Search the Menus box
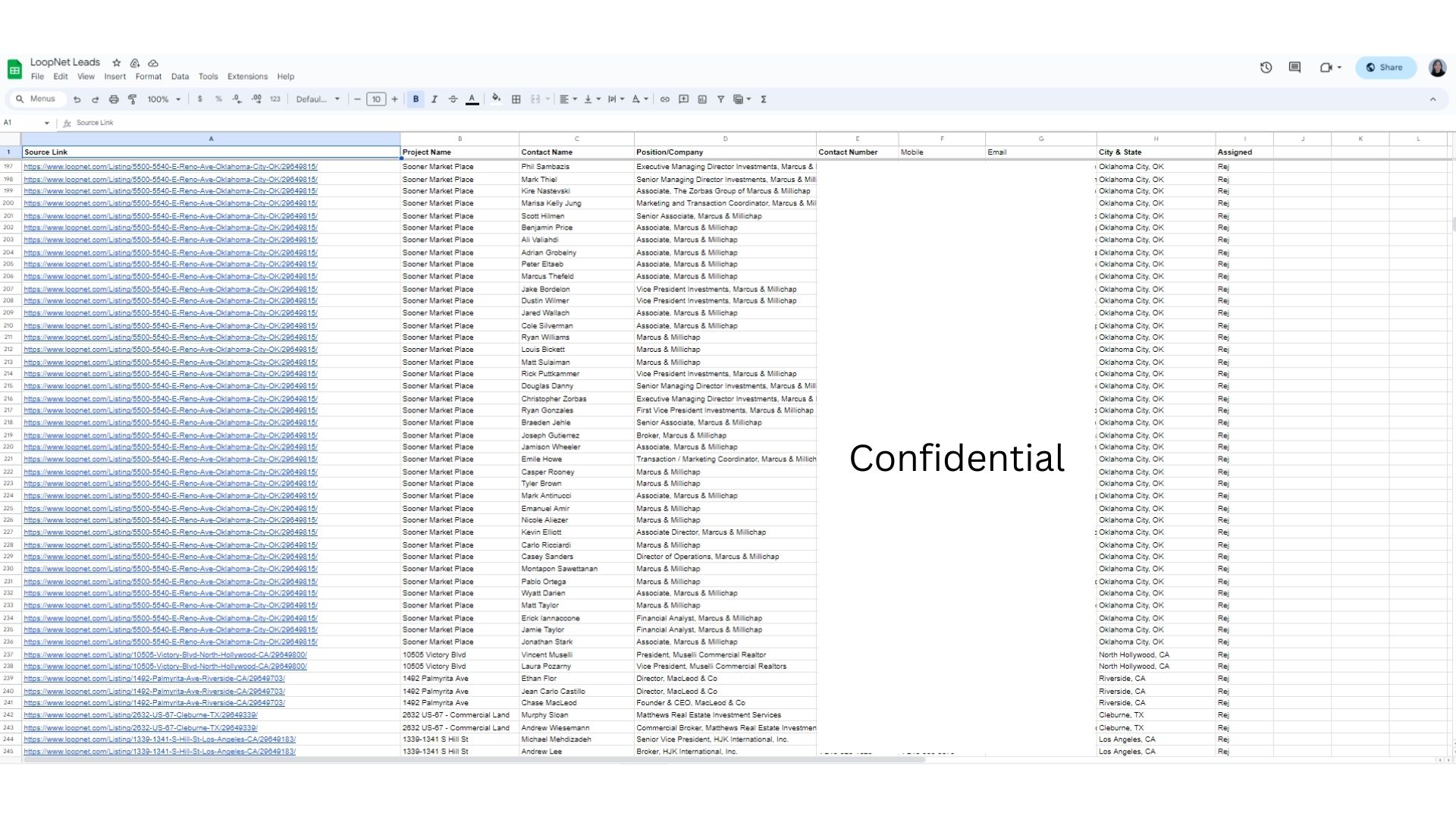The width and height of the screenshot is (1456, 819). tap(38, 99)
